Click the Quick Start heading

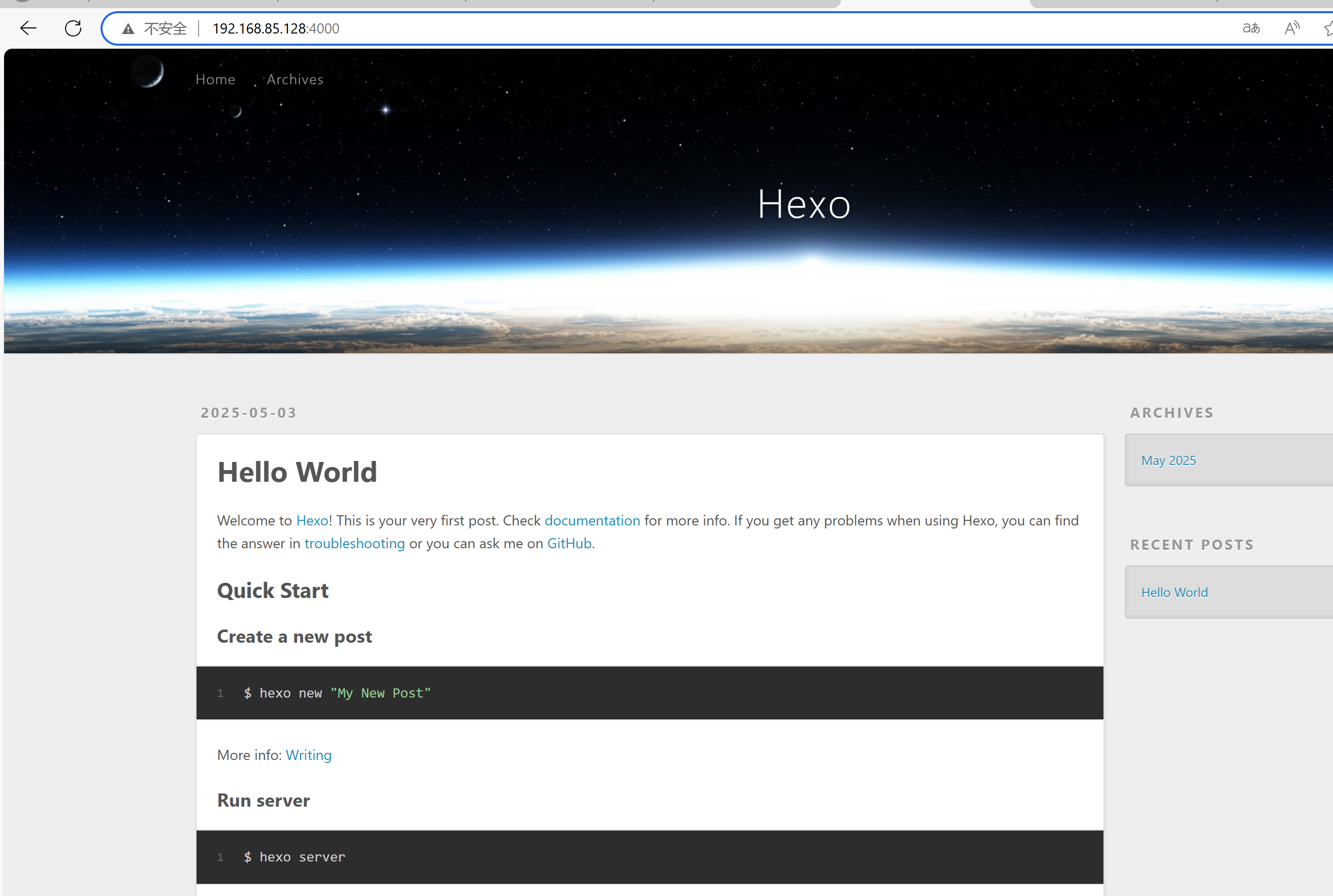point(273,591)
